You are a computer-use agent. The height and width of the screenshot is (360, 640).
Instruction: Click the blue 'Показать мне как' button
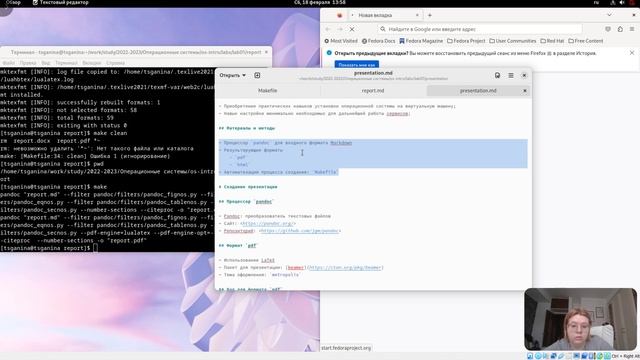(x=357, y=64)
